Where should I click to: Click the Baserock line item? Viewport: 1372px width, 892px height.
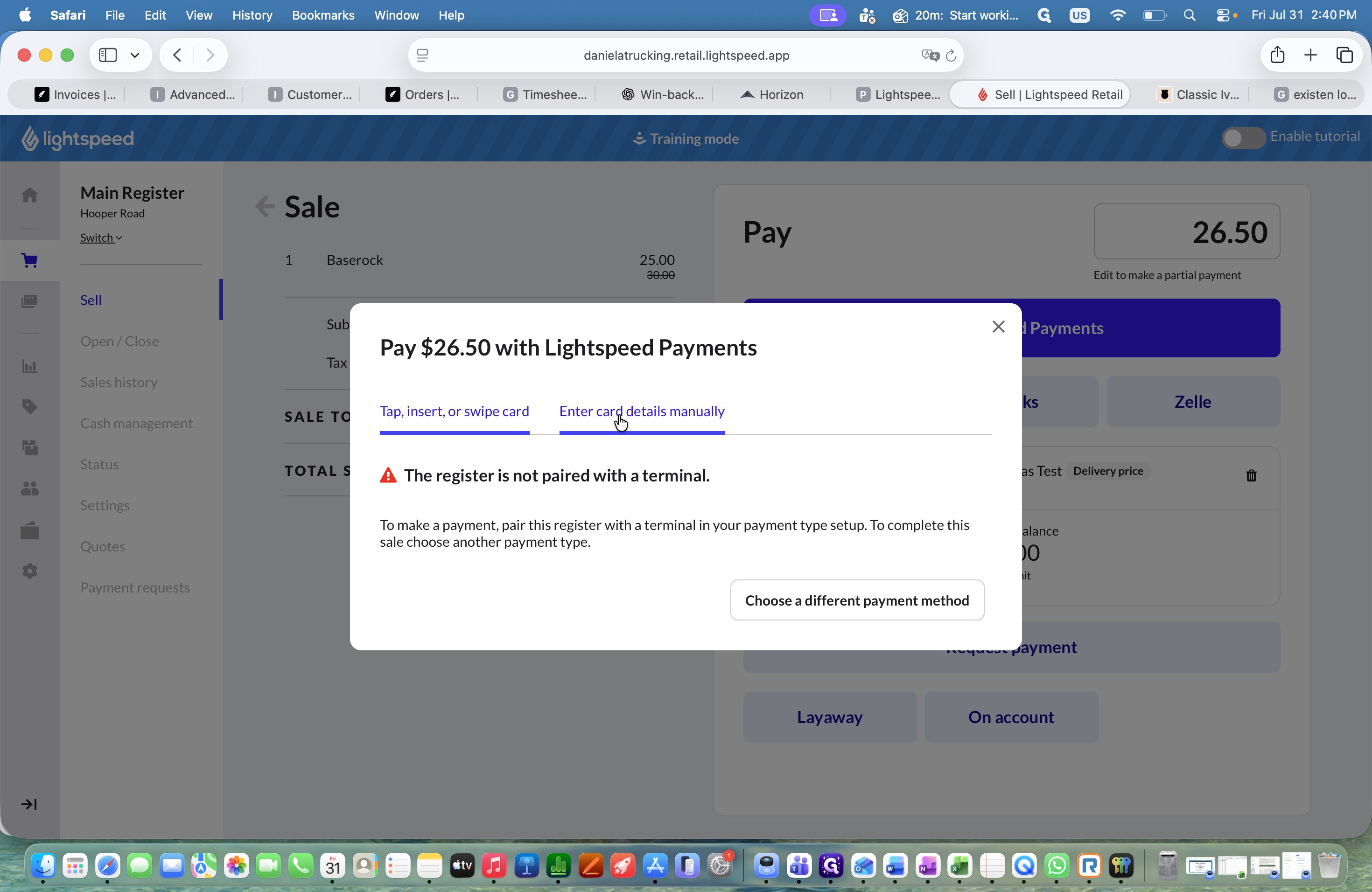(480, 266)
